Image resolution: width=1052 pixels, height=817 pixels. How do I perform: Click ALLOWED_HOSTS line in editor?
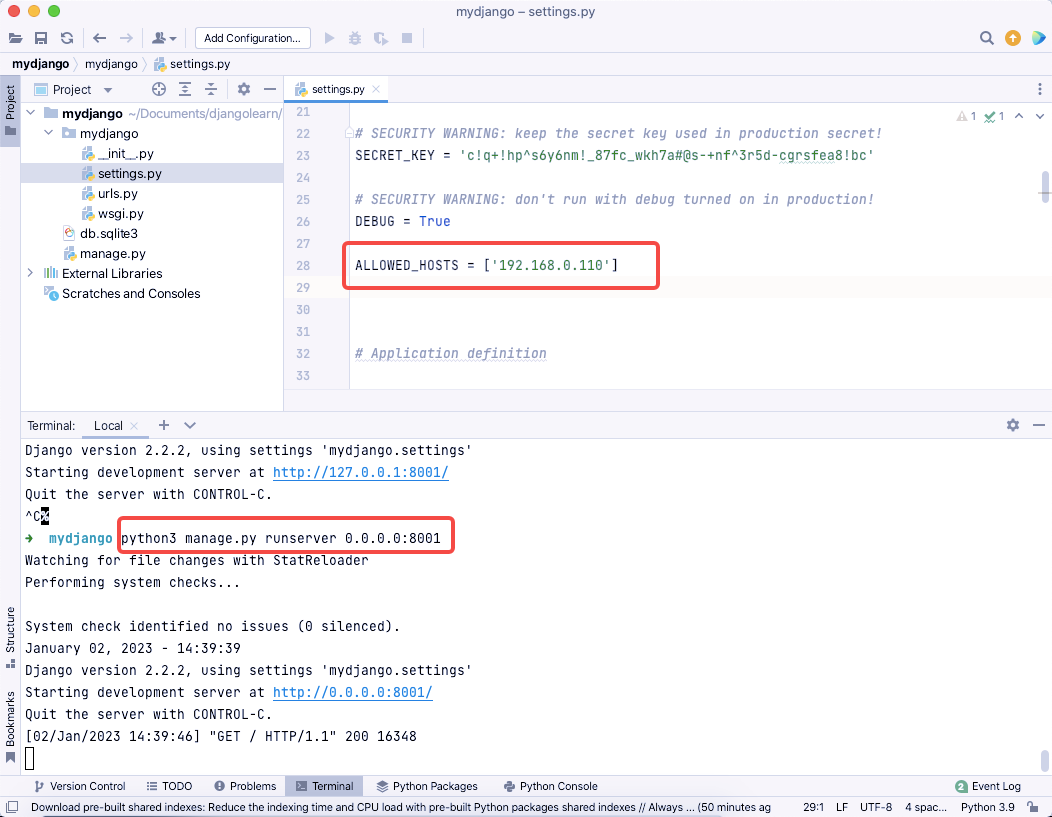[x=486, y=266]
